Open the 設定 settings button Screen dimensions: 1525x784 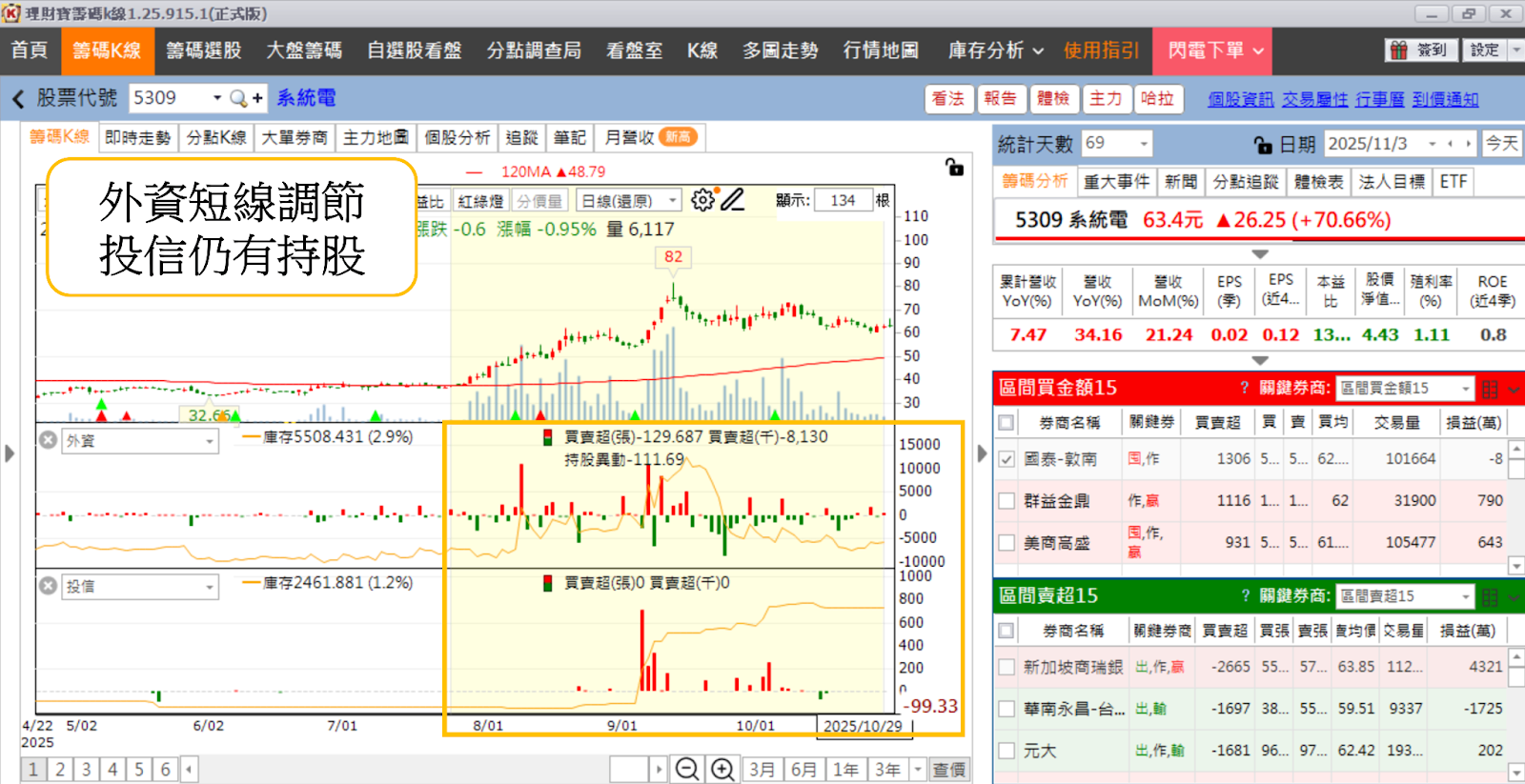(1484, 50)
